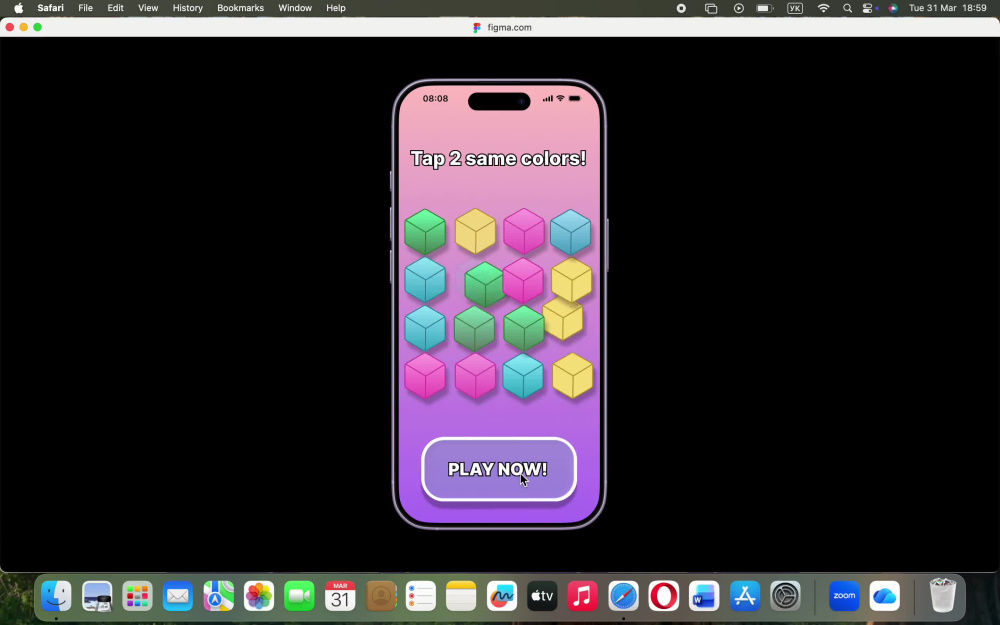This screenshot has height=625, width=1000.
Task: Open Control Center in the menu bar
Action: pos(867,8)
